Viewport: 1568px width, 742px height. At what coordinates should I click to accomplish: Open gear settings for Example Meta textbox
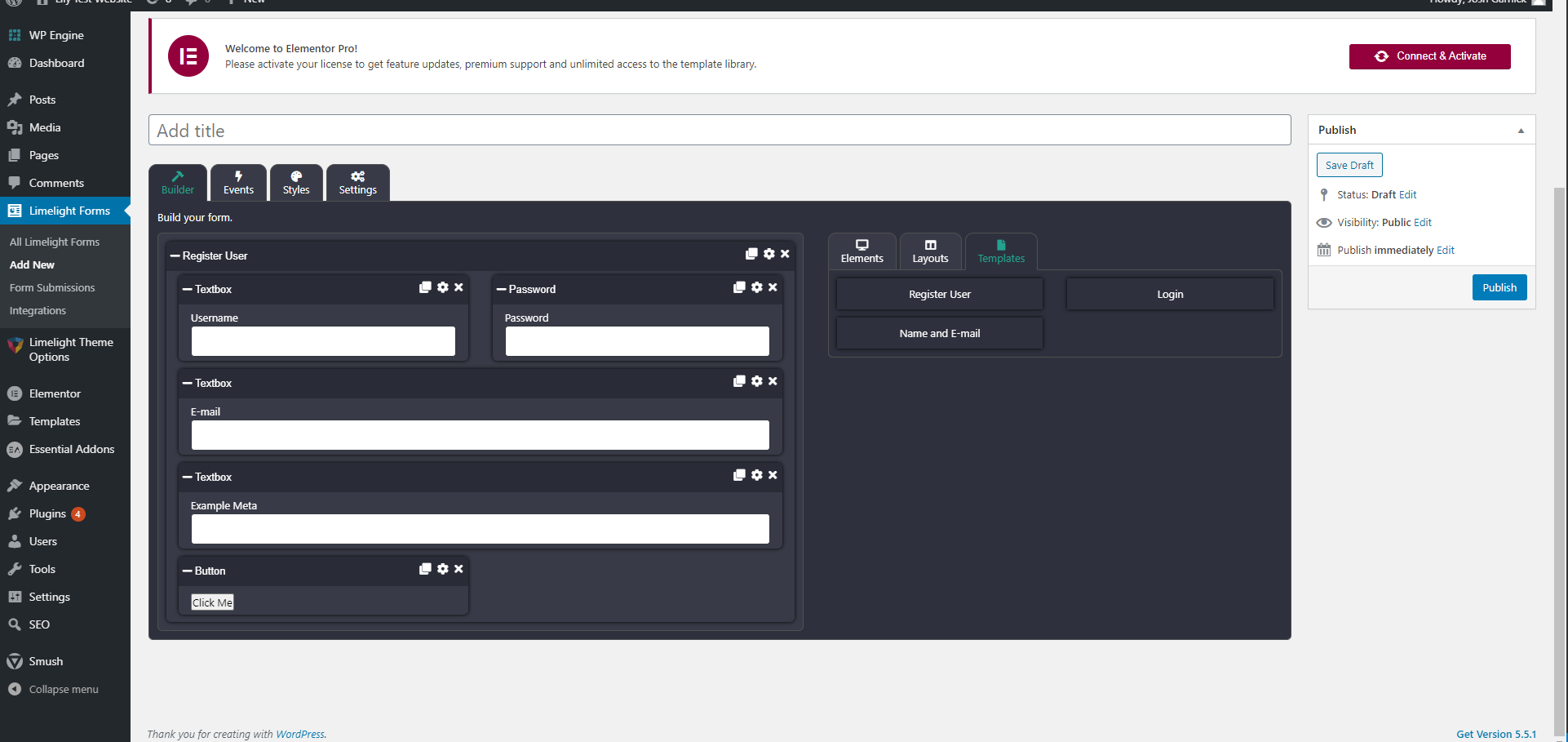pyautogui.click(x=757, y=475)
